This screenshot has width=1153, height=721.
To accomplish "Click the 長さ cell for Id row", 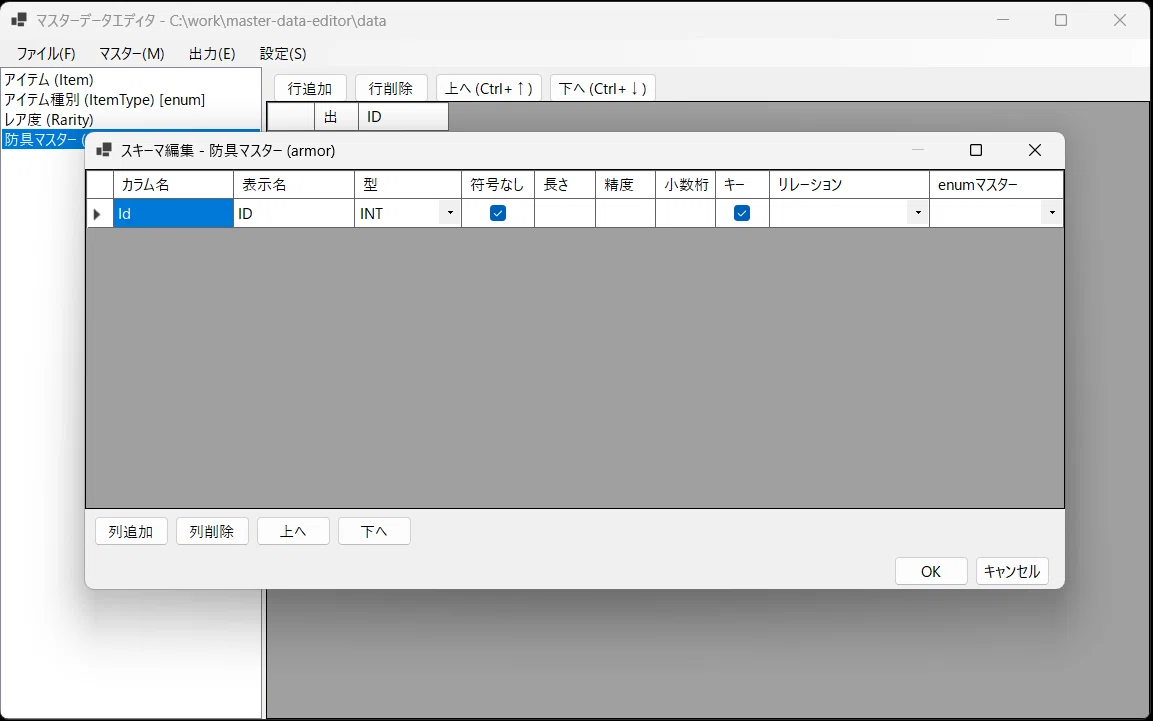I will tap(565, 213).
